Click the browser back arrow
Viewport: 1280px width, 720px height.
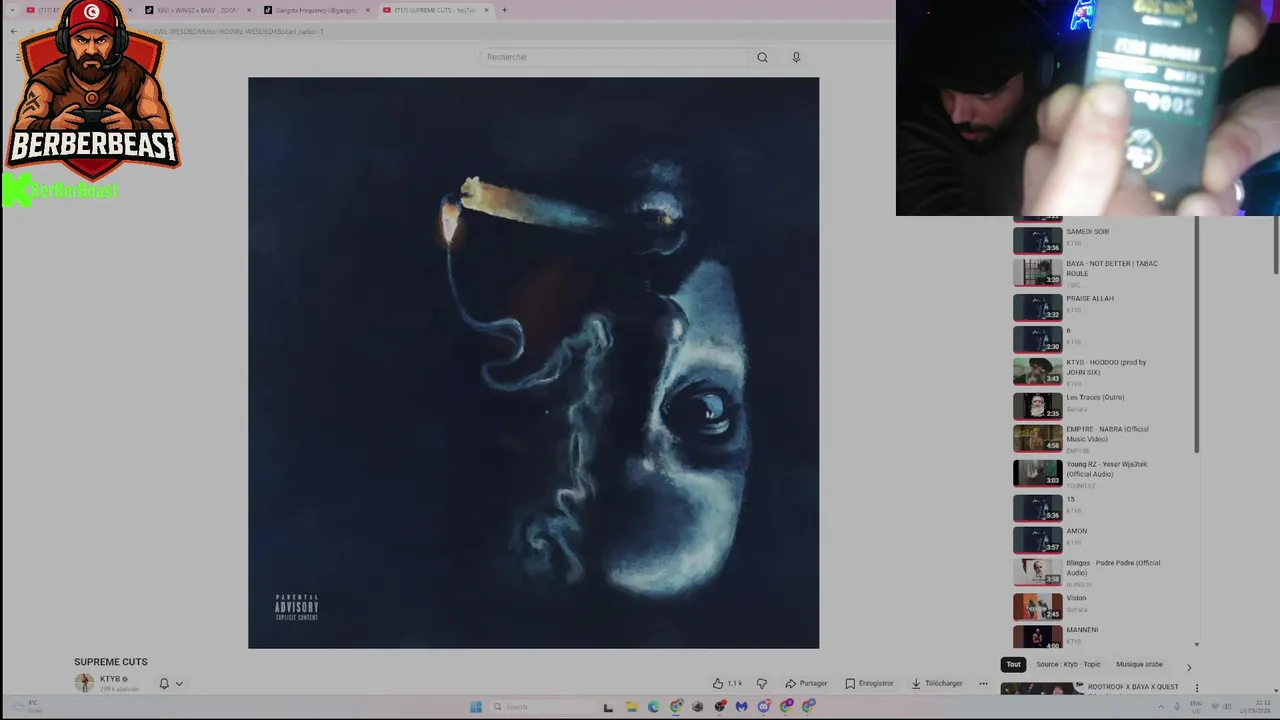(14, 31)
